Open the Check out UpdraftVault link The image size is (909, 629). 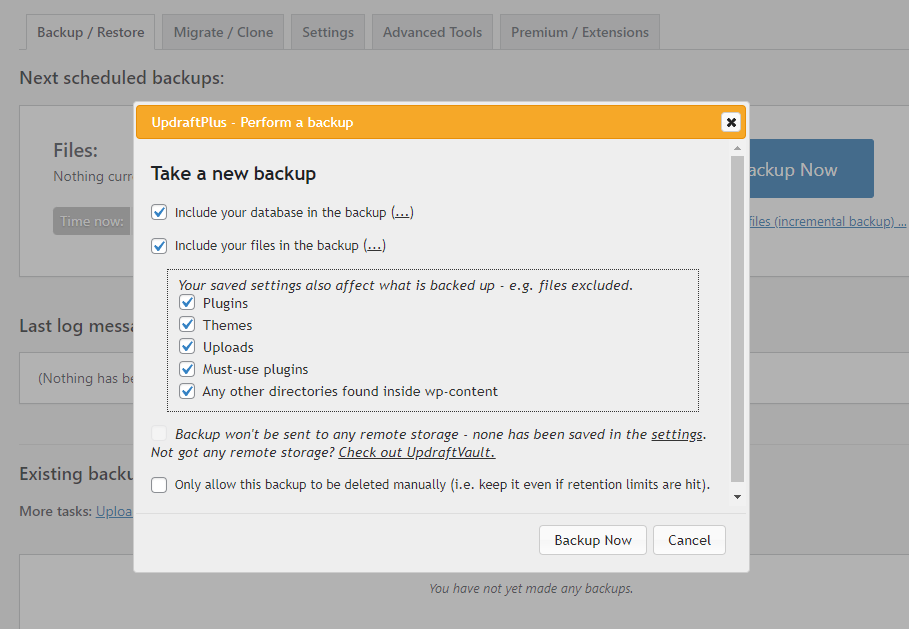click(x=416, y=452)
